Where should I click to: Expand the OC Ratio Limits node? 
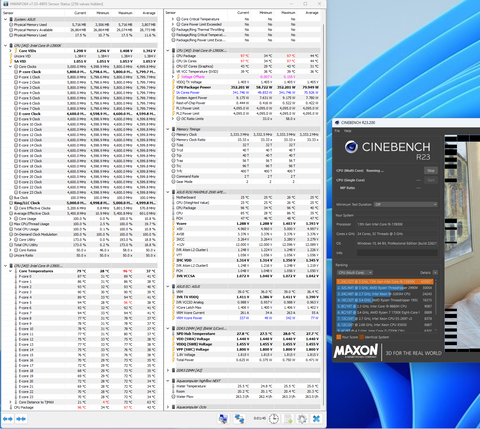(173, 119)
